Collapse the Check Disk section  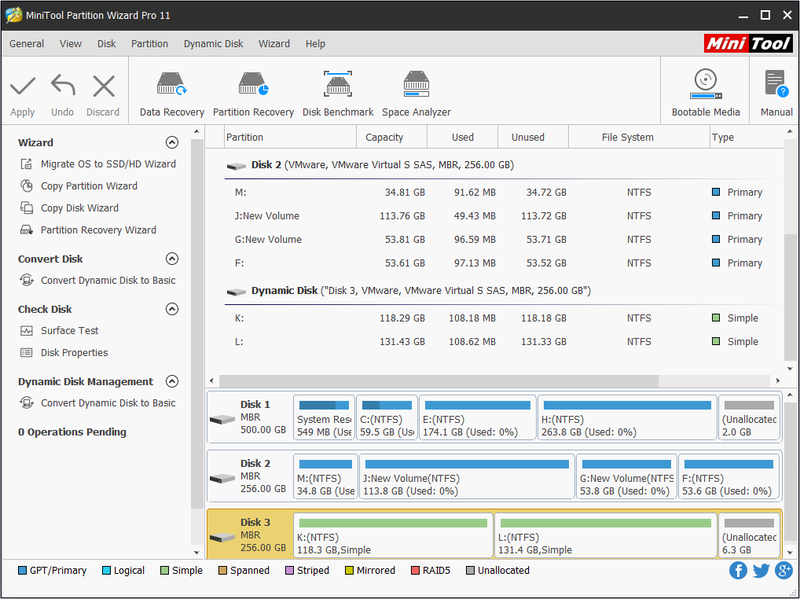click(x=172, y=309)
